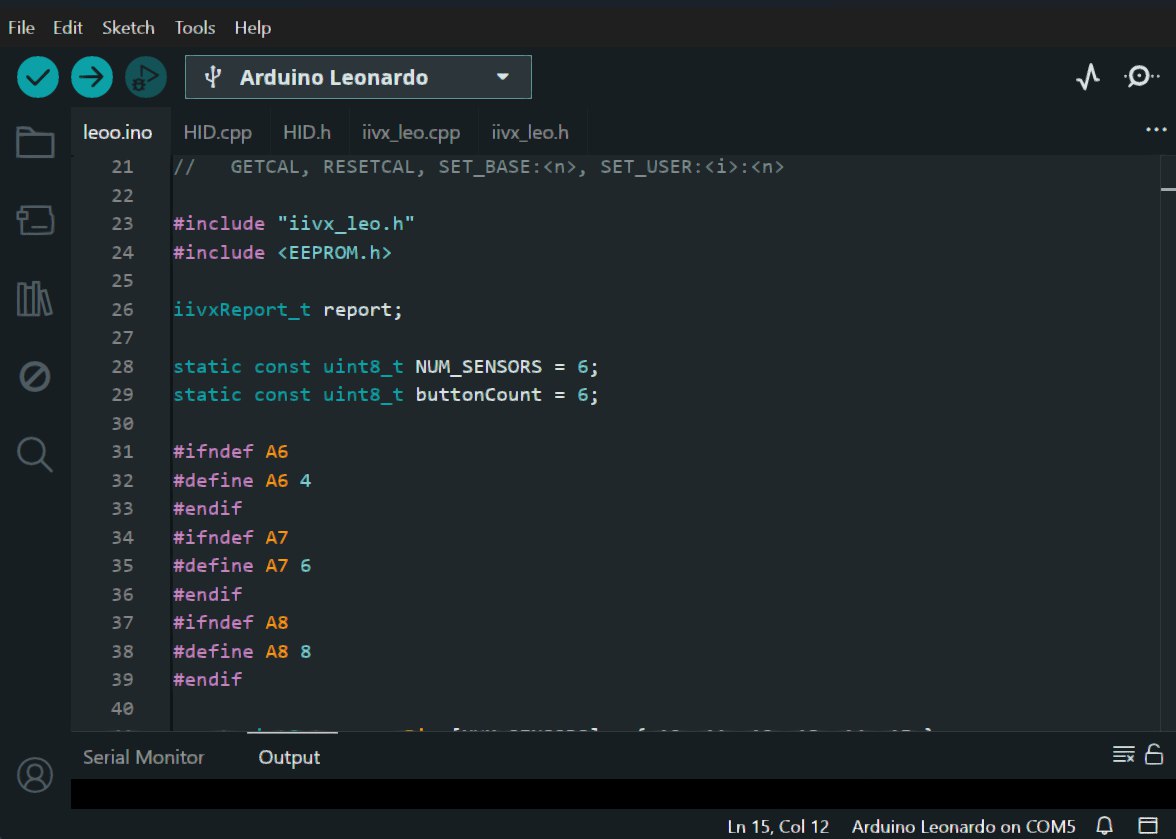Open the Sketch menu
Screen dimensions: 1176x839
tap(128, 28)
